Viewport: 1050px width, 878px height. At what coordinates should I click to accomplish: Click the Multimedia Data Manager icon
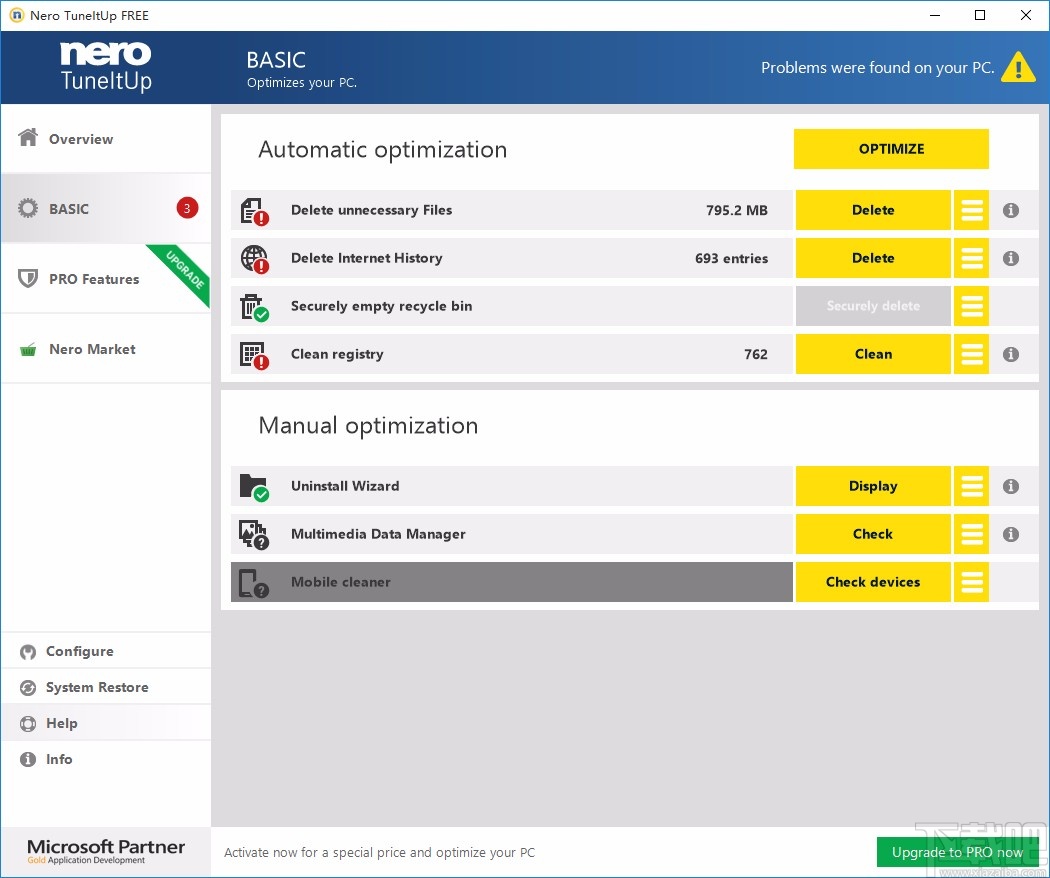pos(254,534)
